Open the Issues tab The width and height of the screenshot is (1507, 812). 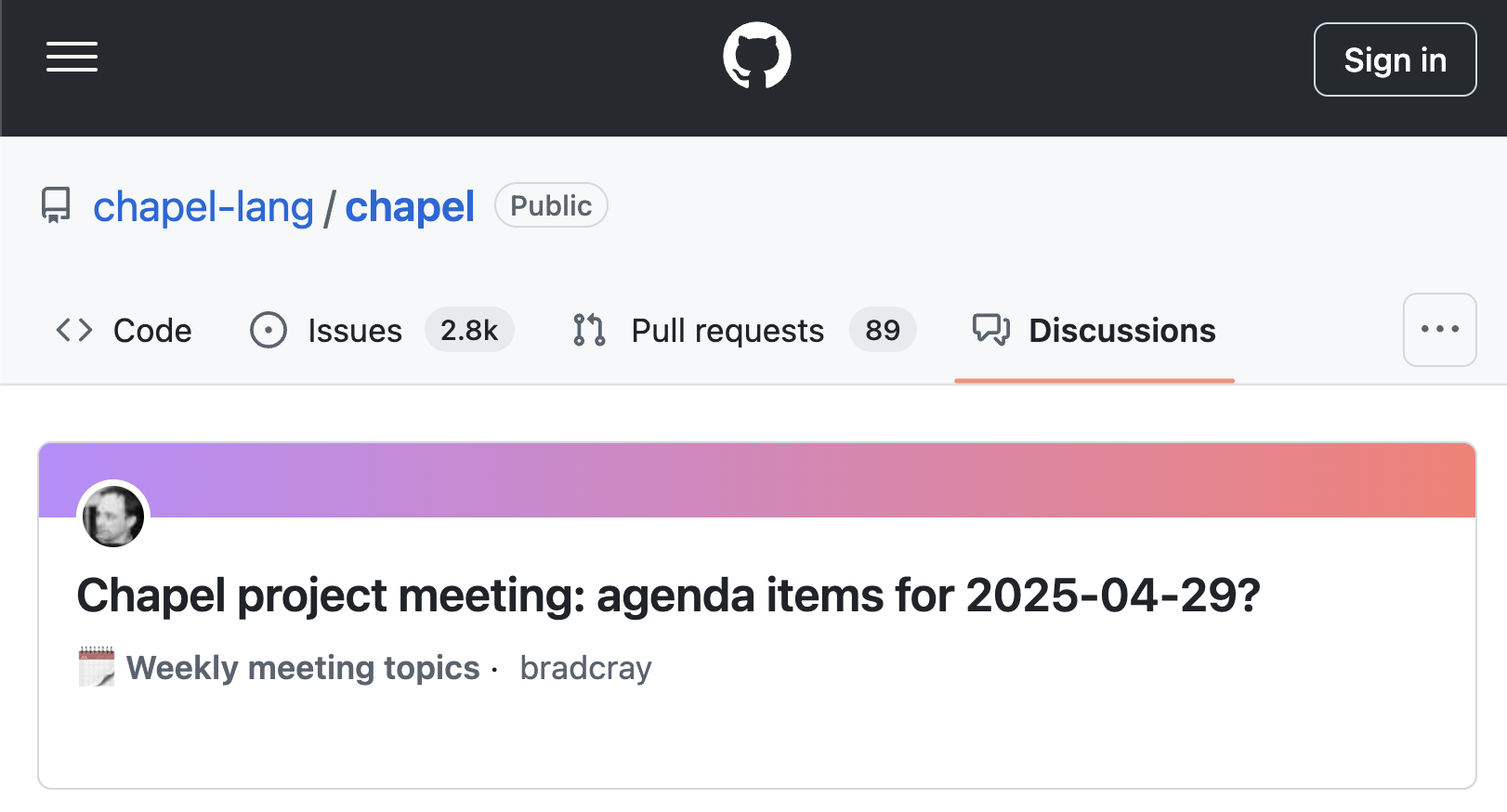pyautogui.click(x=382, y=330)
